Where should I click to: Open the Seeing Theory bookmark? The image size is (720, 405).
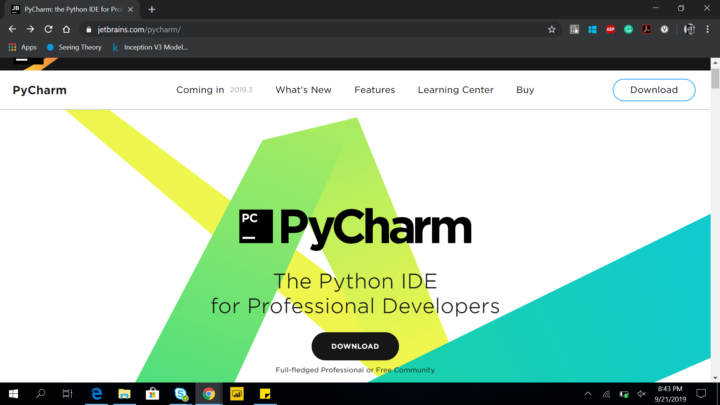(74, 47)
